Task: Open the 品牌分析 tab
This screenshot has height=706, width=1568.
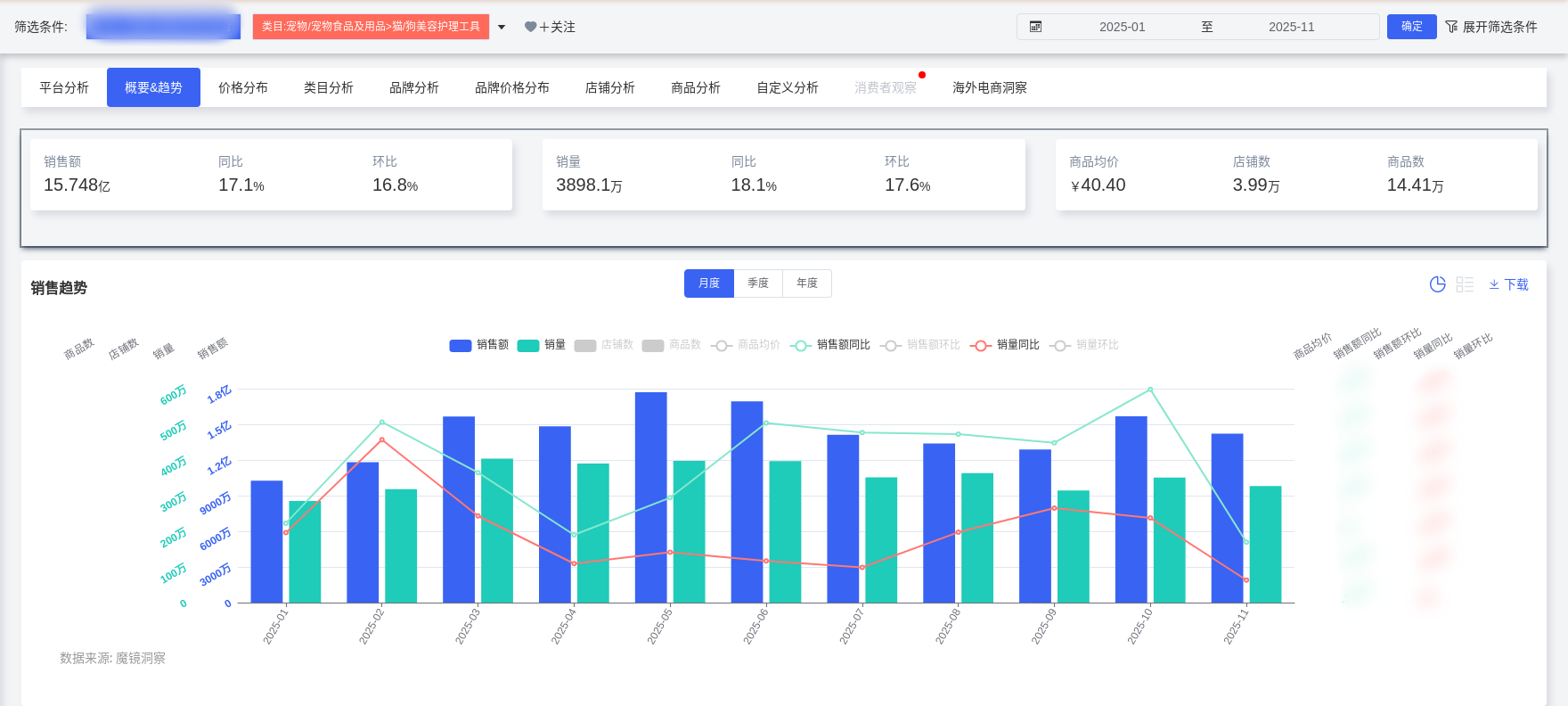Action: (414, 87)
